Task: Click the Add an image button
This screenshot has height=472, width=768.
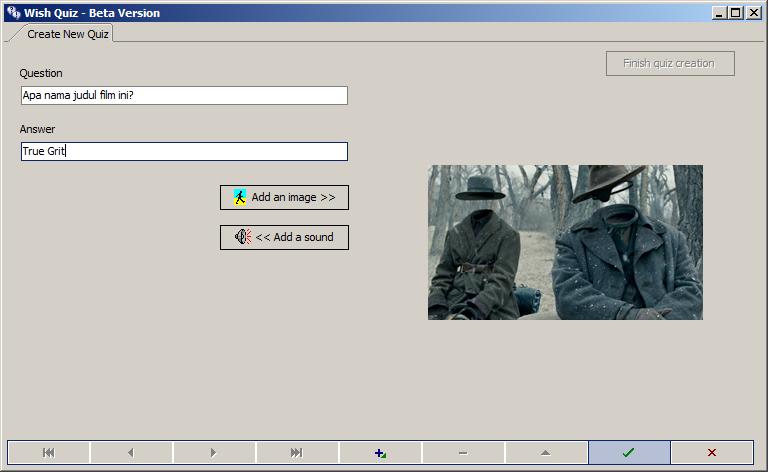Action: (x=284, y=197)
